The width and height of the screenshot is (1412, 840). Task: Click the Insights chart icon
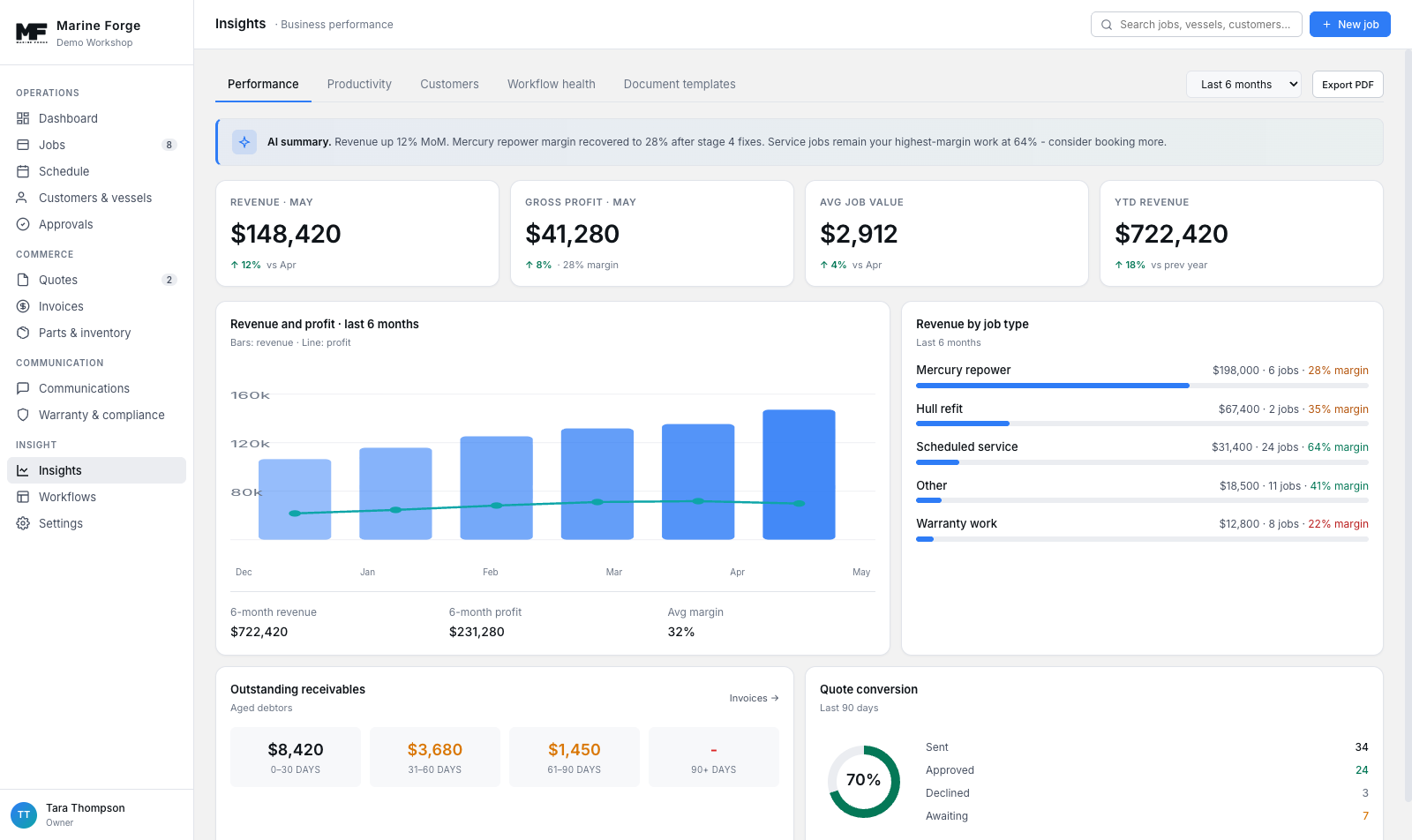click(x=23, y=470)
